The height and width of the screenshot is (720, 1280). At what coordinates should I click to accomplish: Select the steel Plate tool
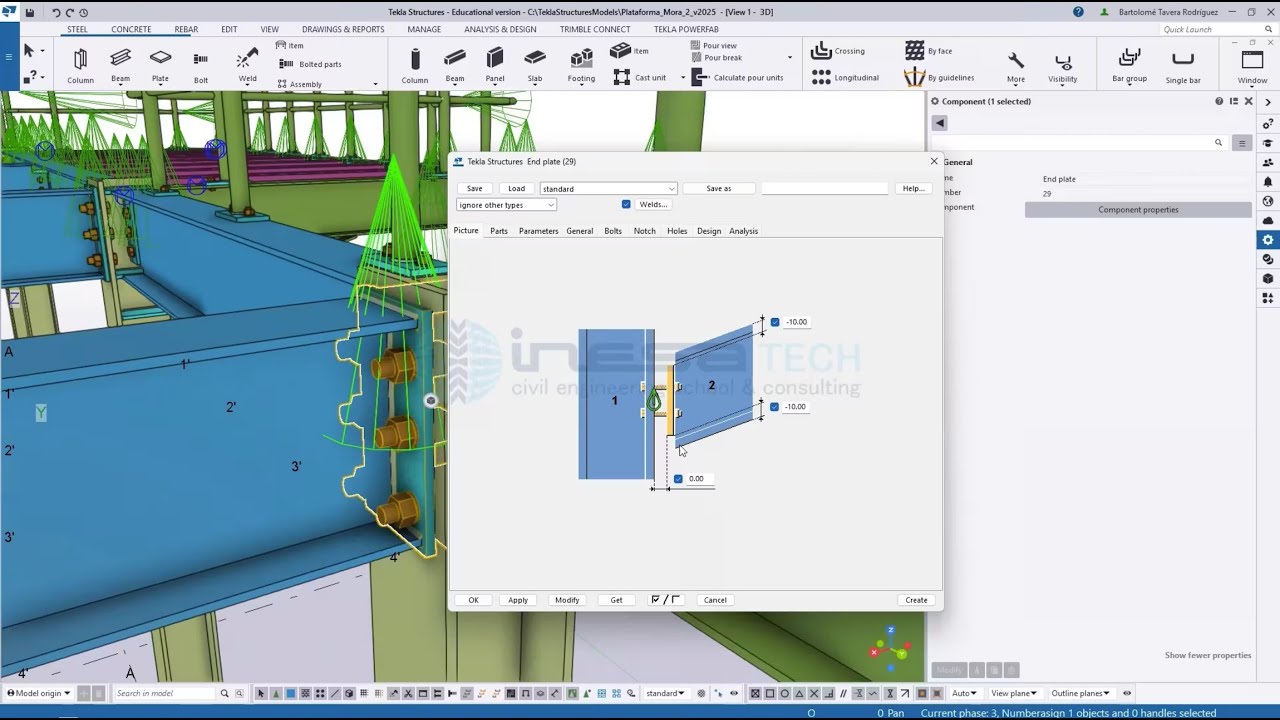pos(160,65)
